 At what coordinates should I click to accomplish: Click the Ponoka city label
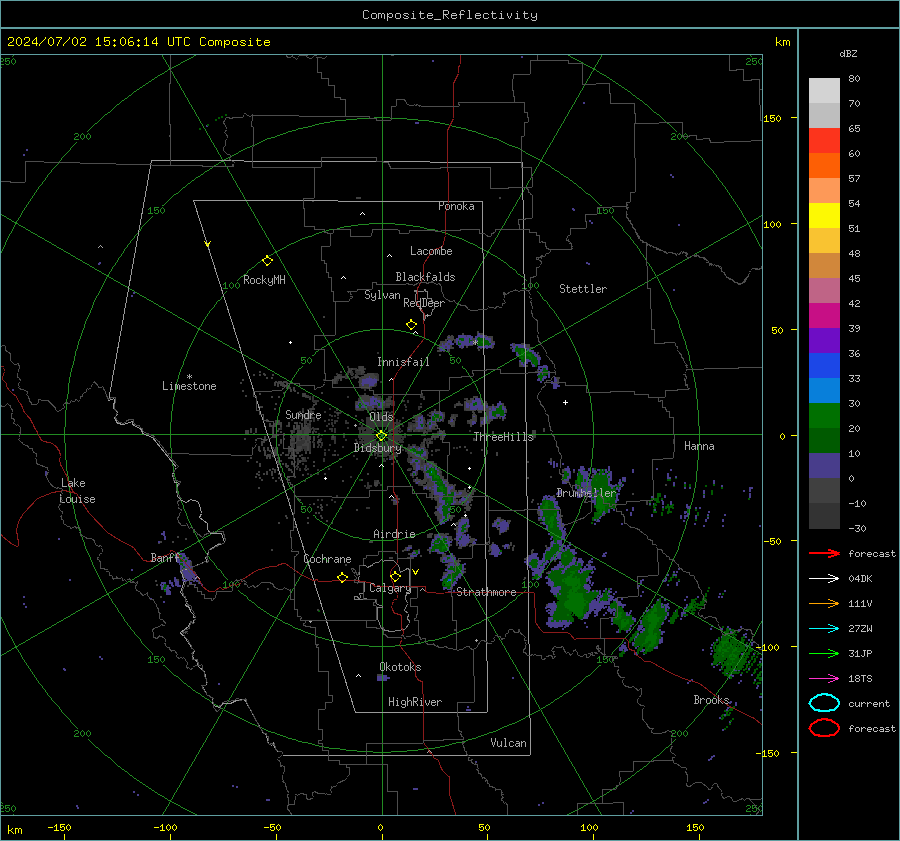tap(456, 206)
